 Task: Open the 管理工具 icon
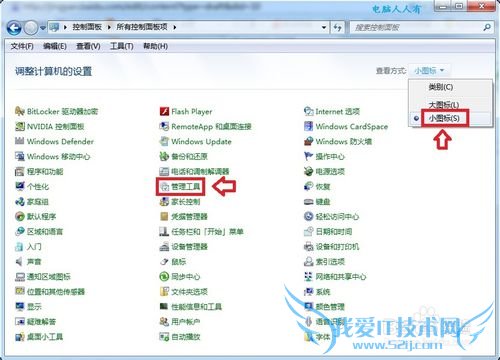click(x=164, y=187)
